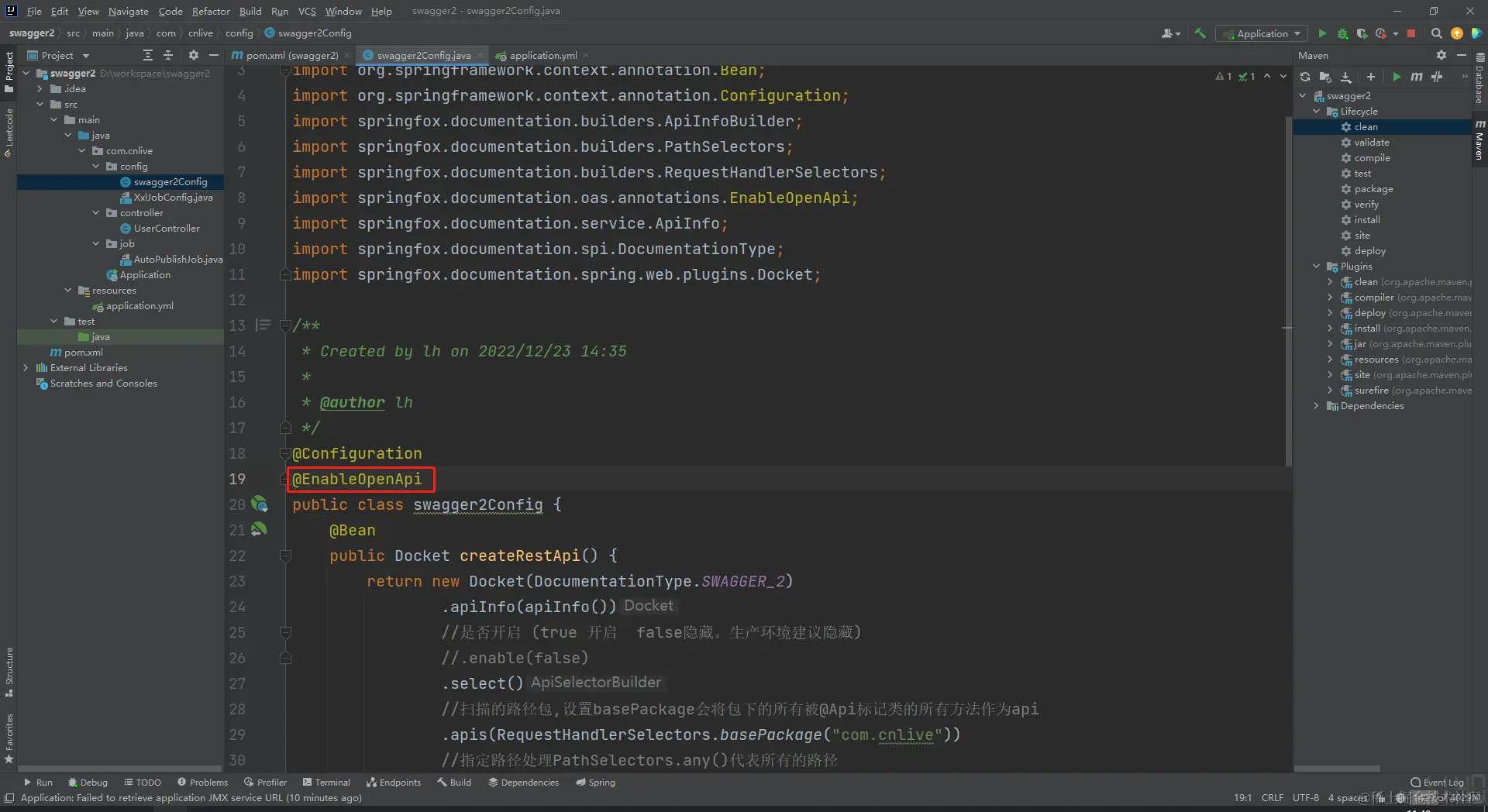1488x812 pixels.
Task: Open the Refactor menu
Action: point(211,11)
